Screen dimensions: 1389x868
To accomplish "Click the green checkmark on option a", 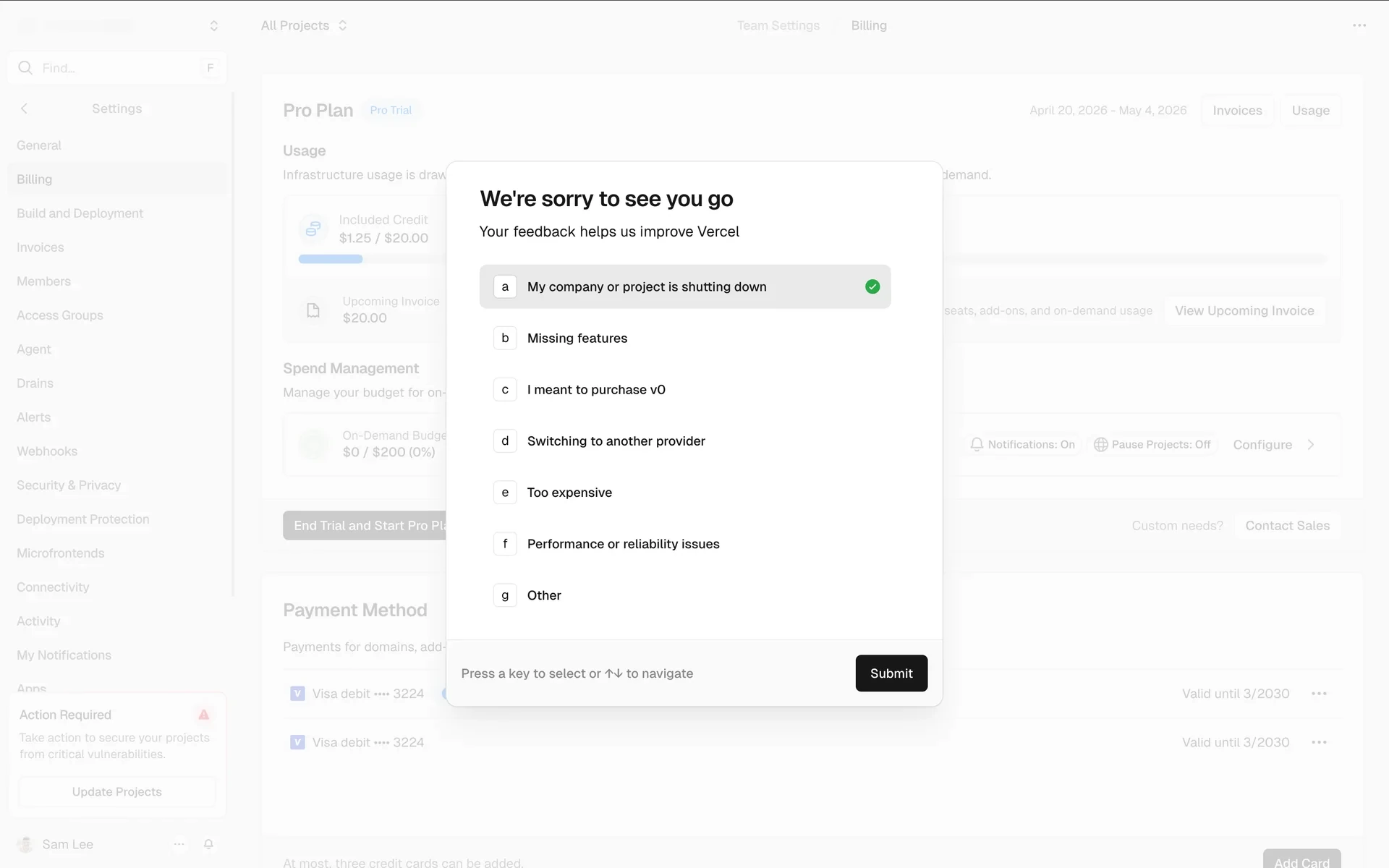I will [x=872, y=286].
